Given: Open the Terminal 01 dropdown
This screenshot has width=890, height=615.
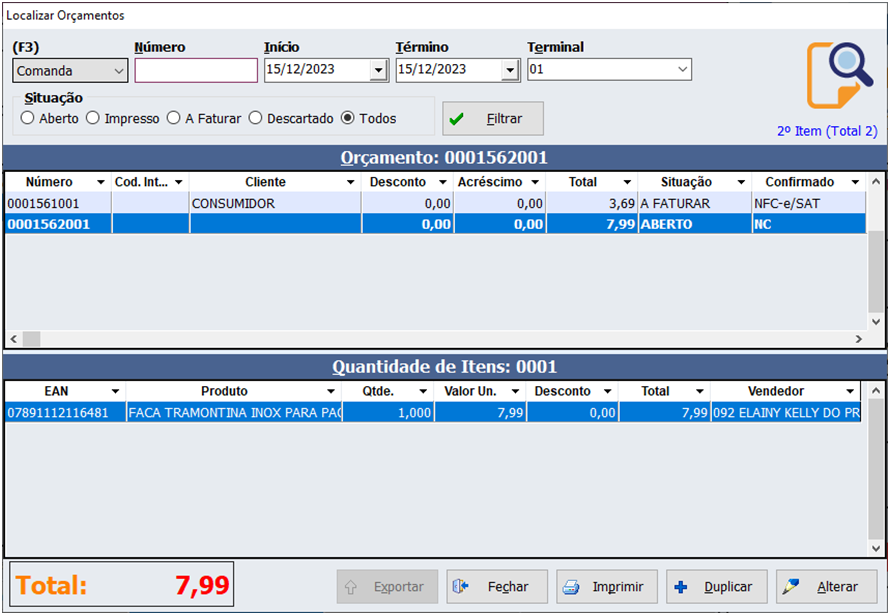Looking at the screenshot, I should point(683,70).
